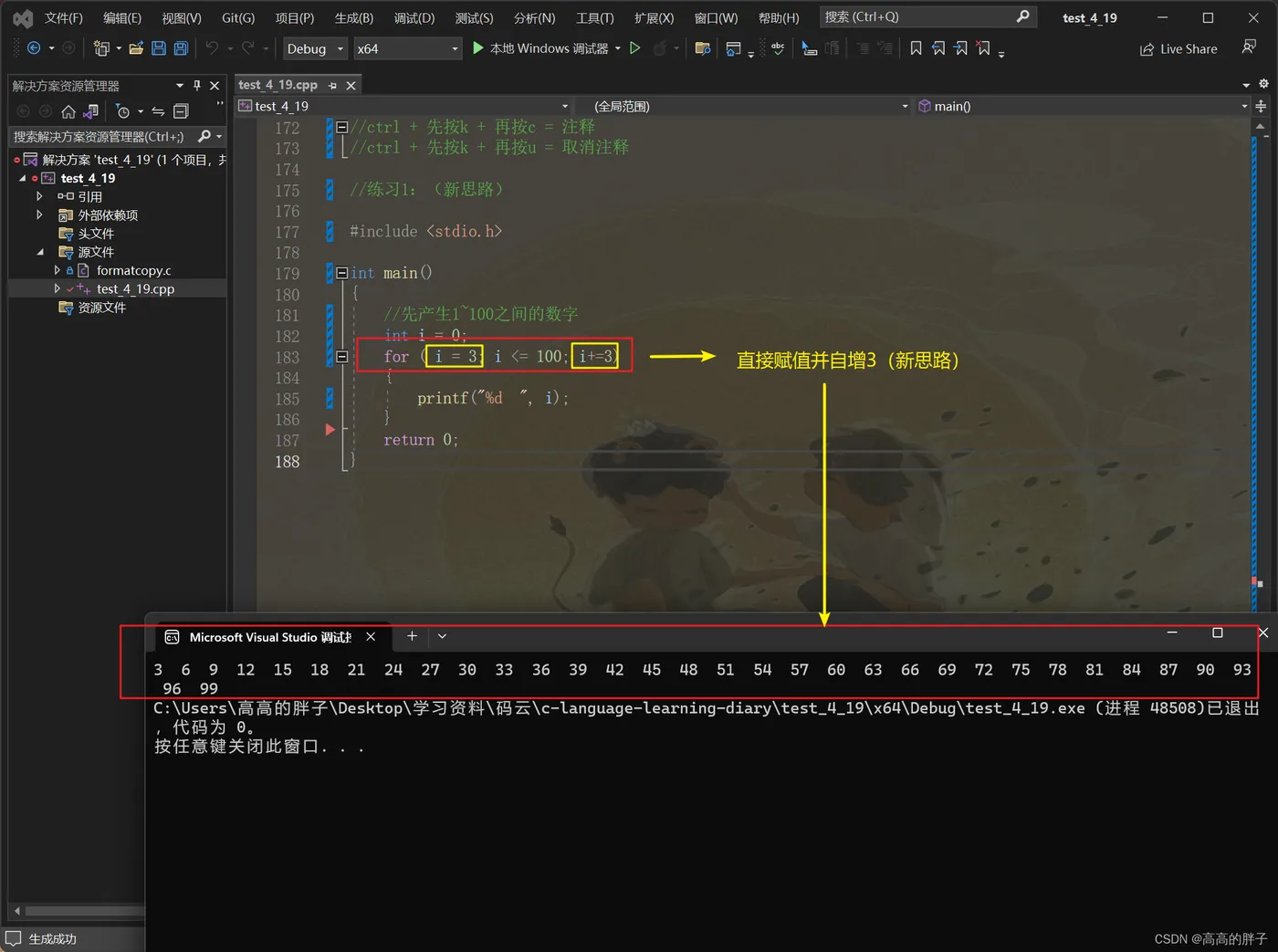Close the Microsoft Visual Studio 调试 console tab

pos(371,636)
